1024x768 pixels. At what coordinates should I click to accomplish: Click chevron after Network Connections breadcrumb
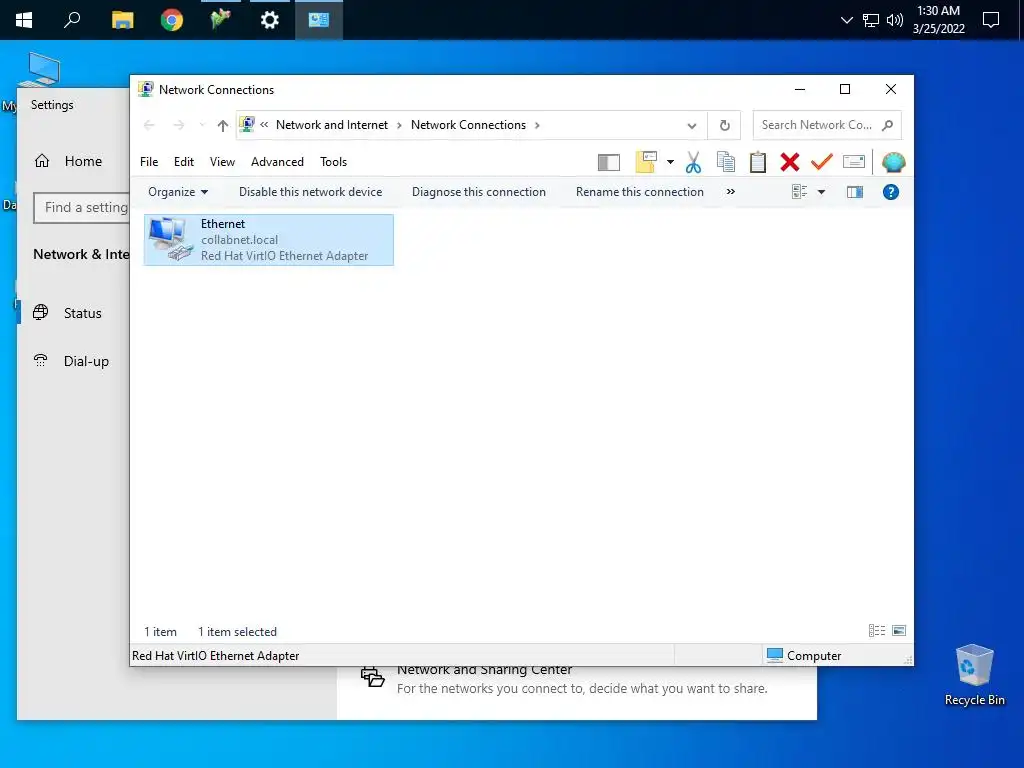(x=537, y=125)
